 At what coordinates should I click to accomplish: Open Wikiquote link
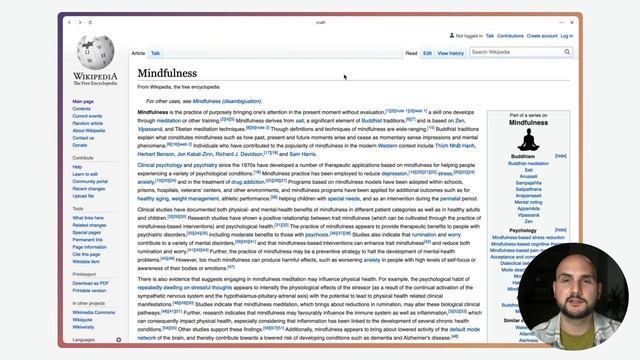(x=82, y=320)
